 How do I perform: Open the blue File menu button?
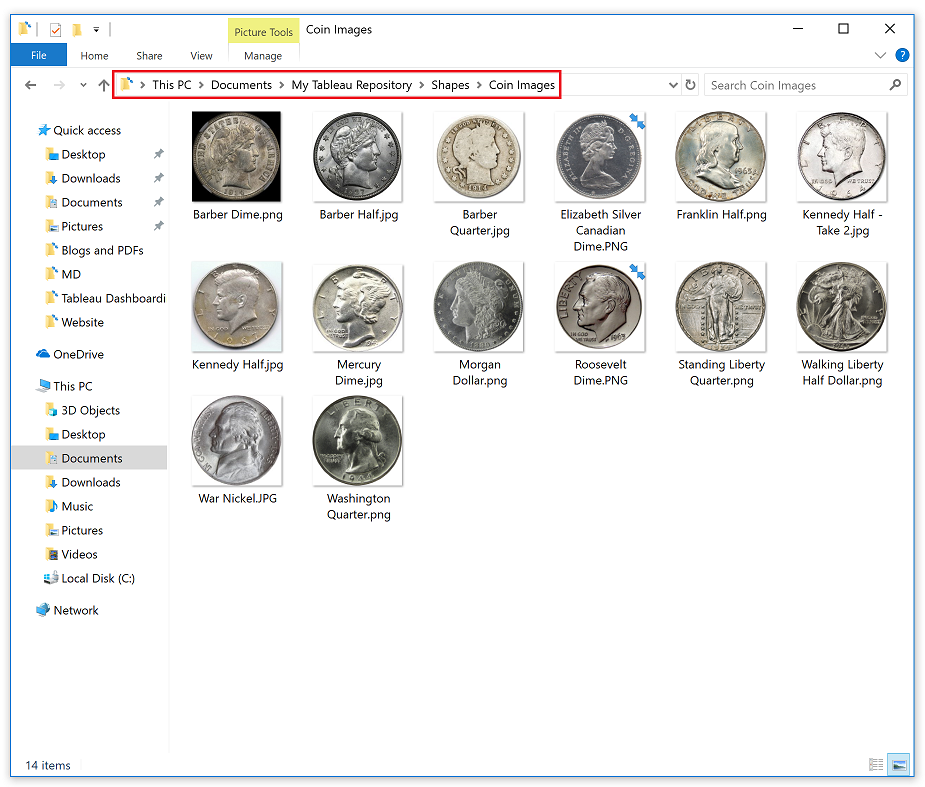[38, 55]
